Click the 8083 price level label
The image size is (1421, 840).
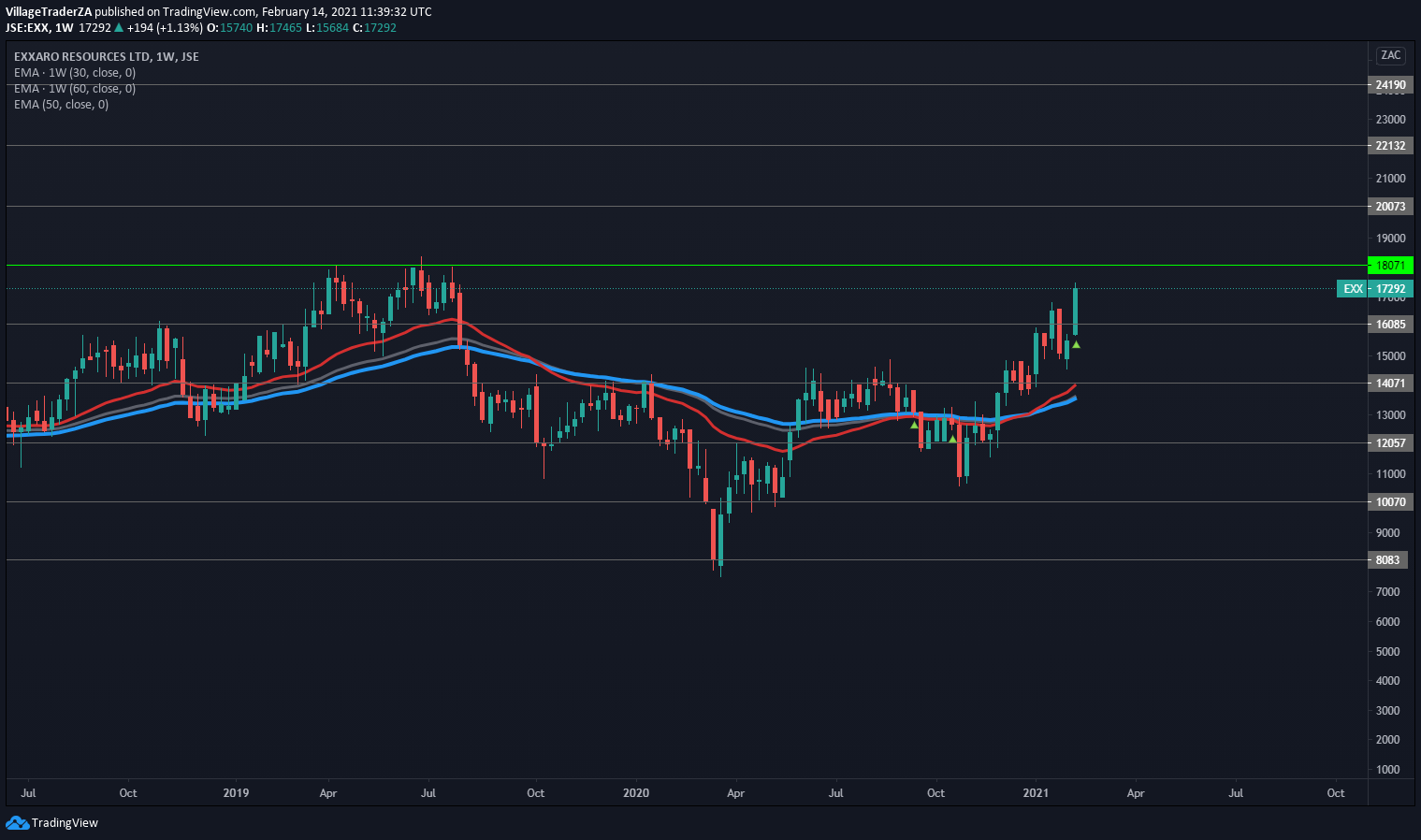click(1387, 560)
